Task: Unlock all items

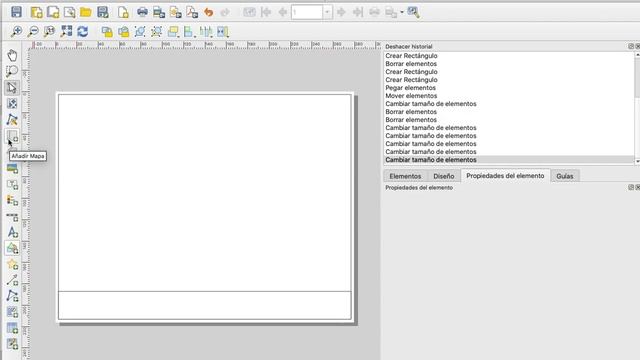Action: coord(123,31)
